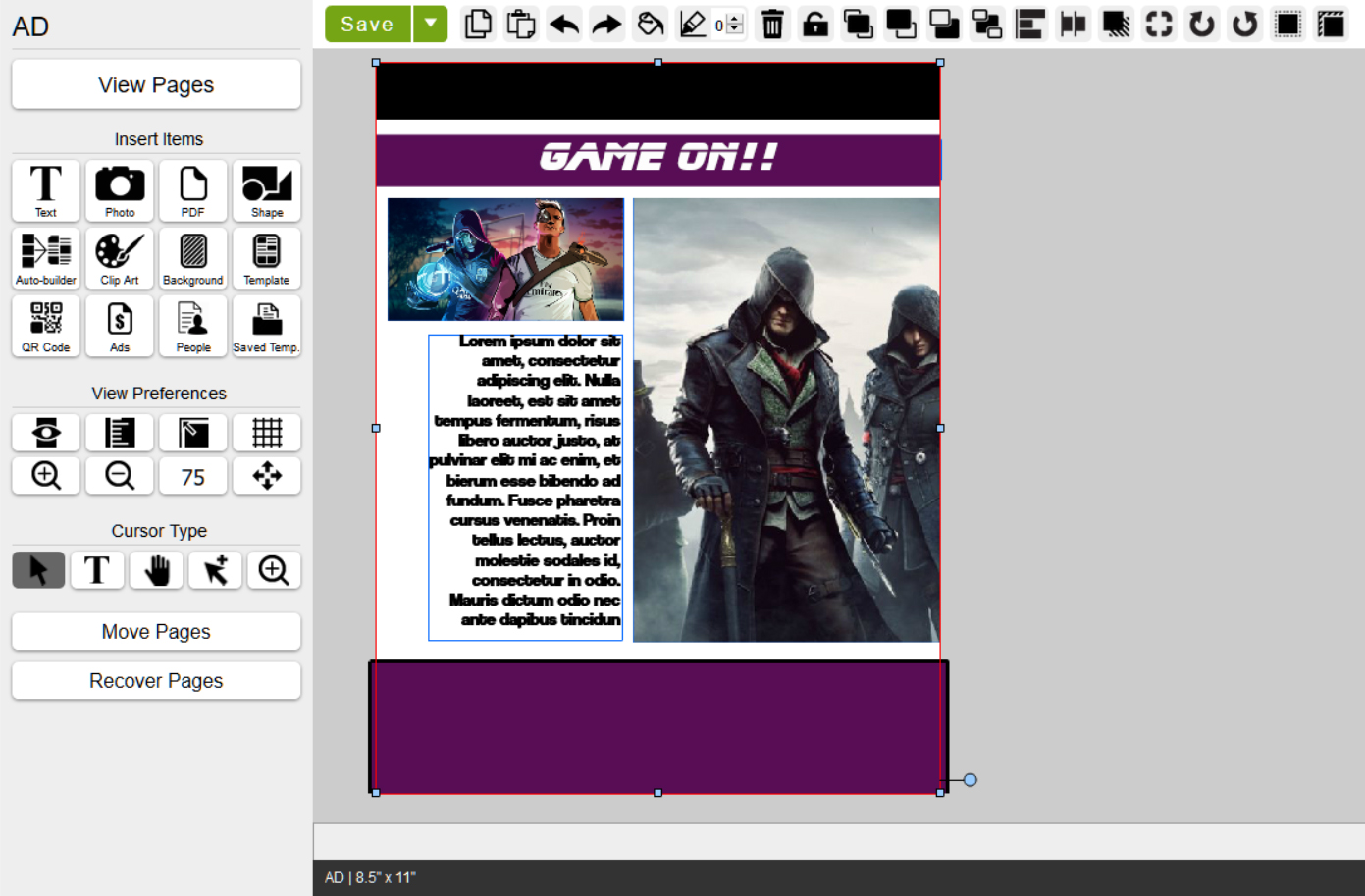Image resolution: width=1365 pixels, height=896 pixels.
Task: Open the Clip Art insert tool
Action: 120,258
